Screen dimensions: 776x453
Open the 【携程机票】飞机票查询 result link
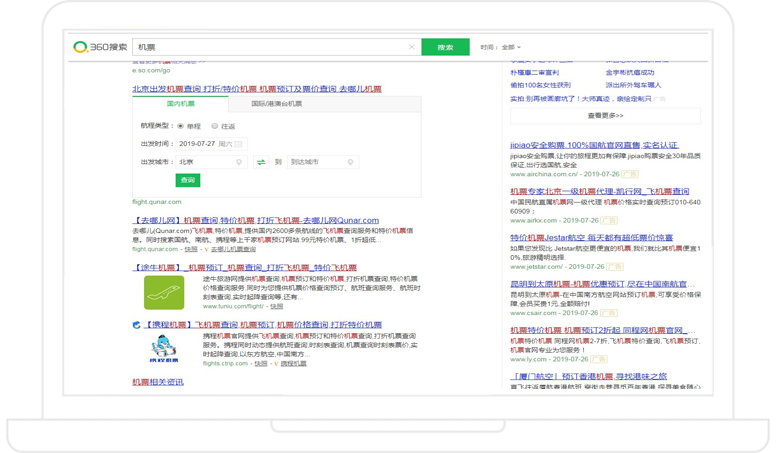coord(263,325)
